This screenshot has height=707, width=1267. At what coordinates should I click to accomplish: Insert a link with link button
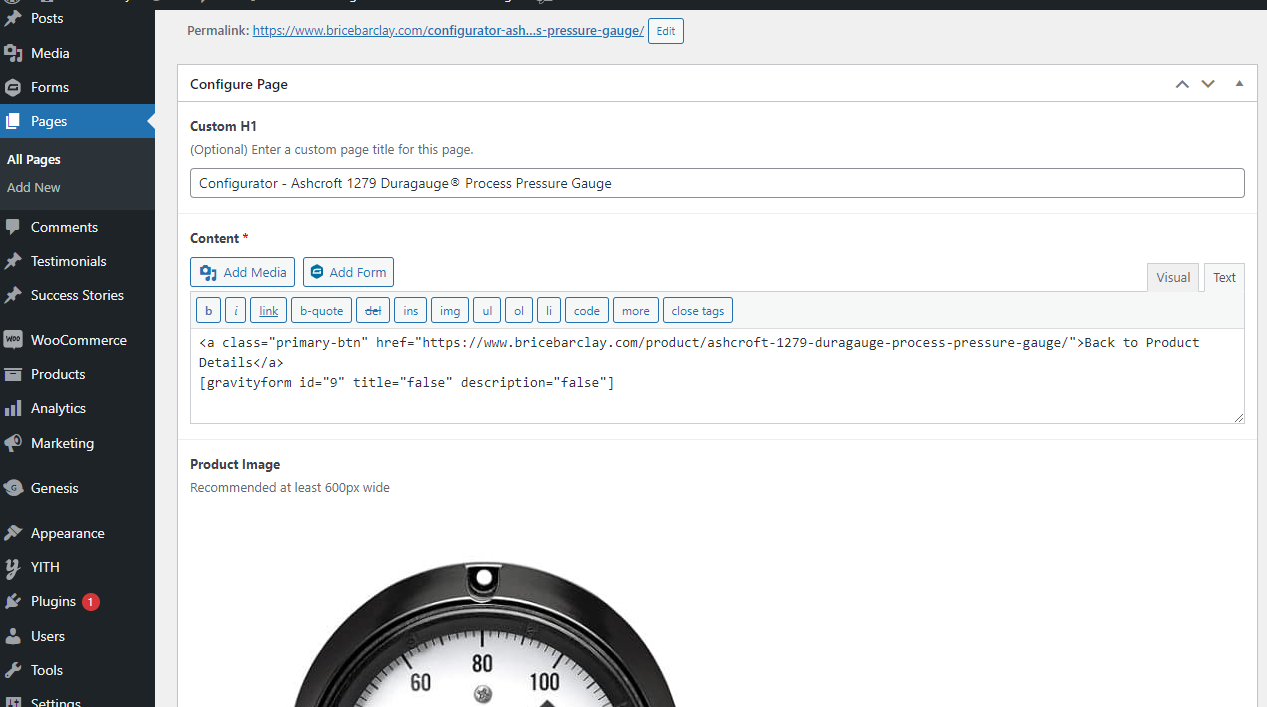269,311
